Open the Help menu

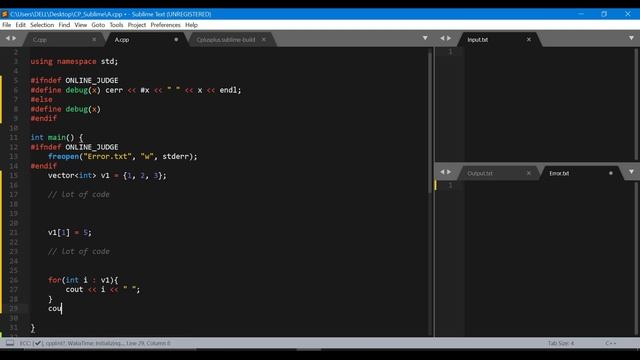[x=191, y=25]
